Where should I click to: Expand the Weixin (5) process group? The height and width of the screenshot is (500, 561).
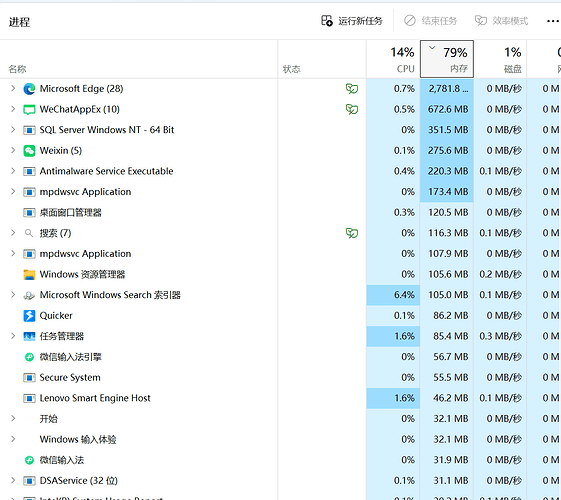(13, 150)
